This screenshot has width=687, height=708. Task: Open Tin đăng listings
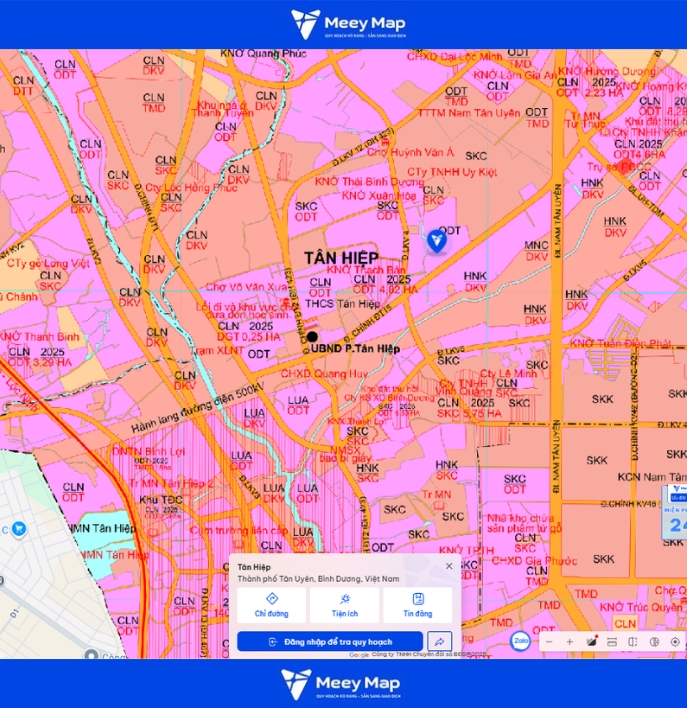click(418, 605)
